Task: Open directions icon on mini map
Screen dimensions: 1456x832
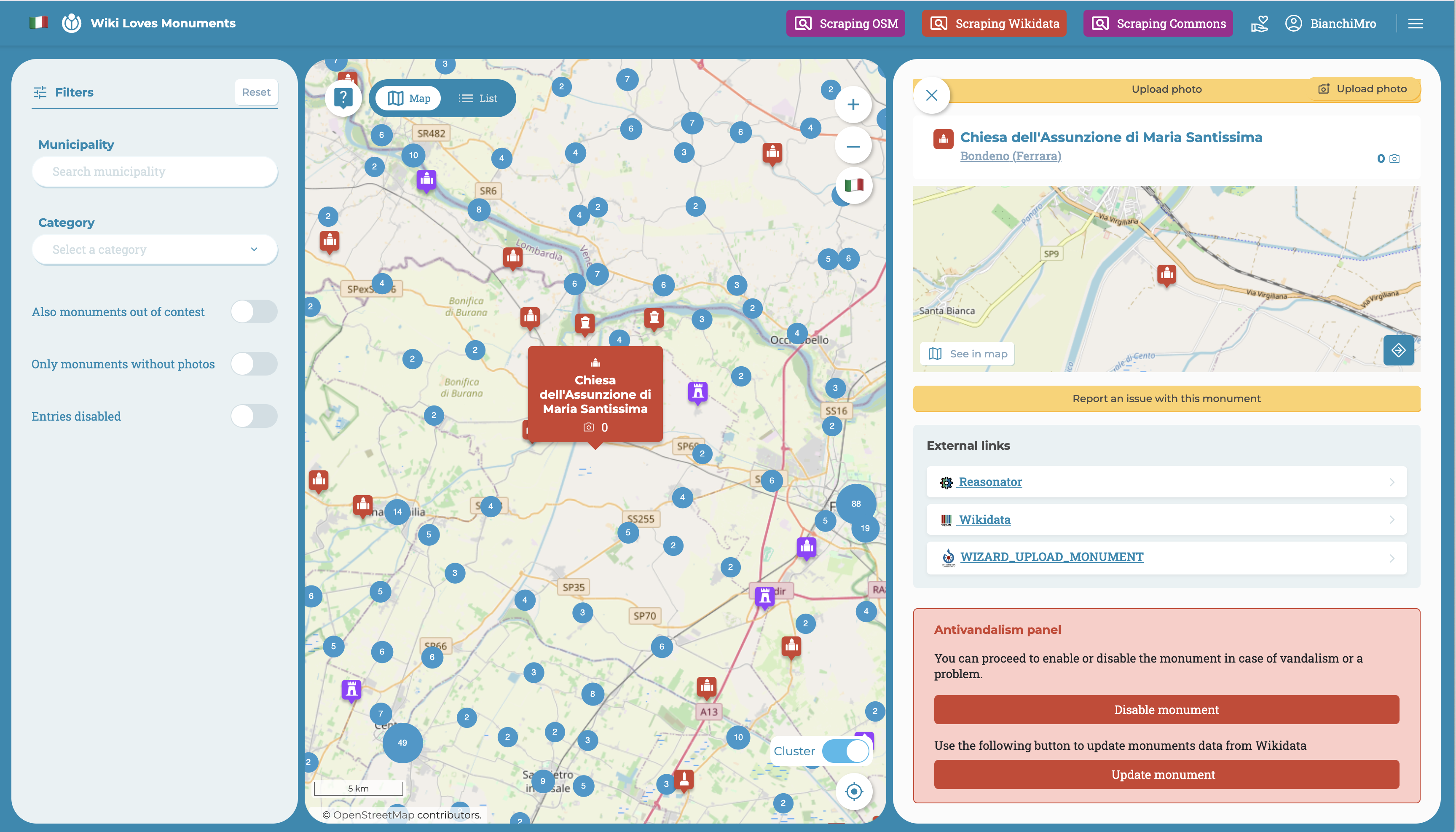Action: click(x=1398, y=350)
